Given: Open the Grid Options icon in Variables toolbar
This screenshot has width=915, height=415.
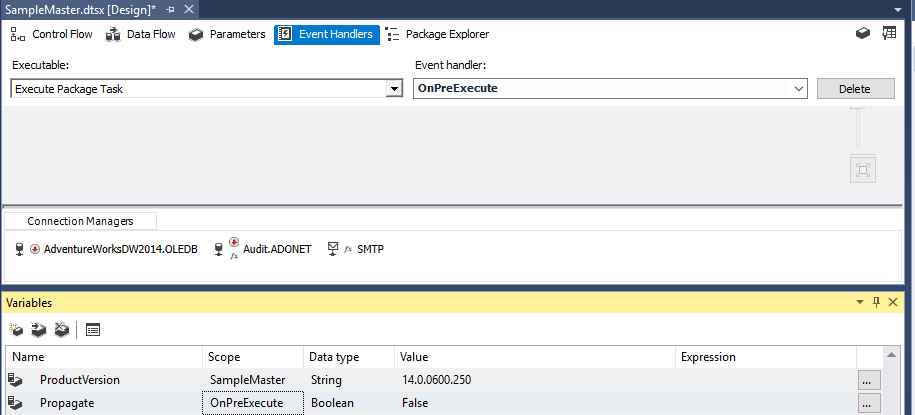Looking at the screenshot, I should [x=93, y=330].
